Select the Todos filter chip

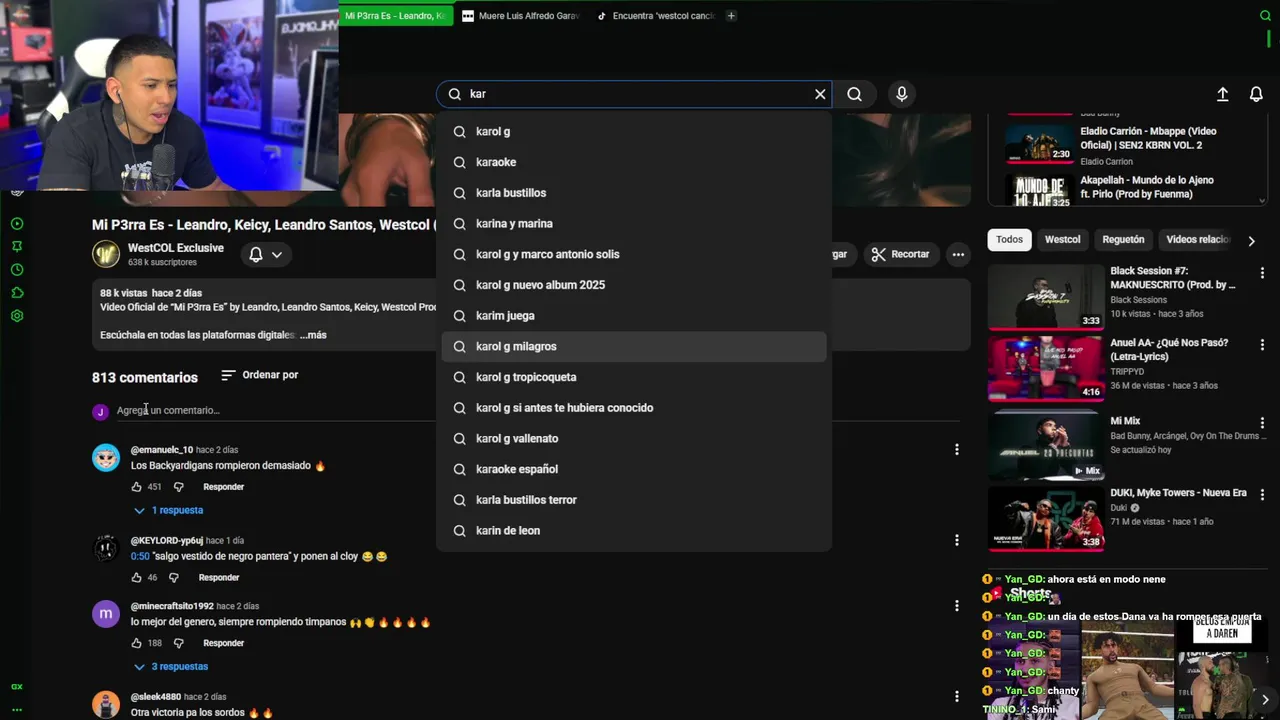[1009, 240]
